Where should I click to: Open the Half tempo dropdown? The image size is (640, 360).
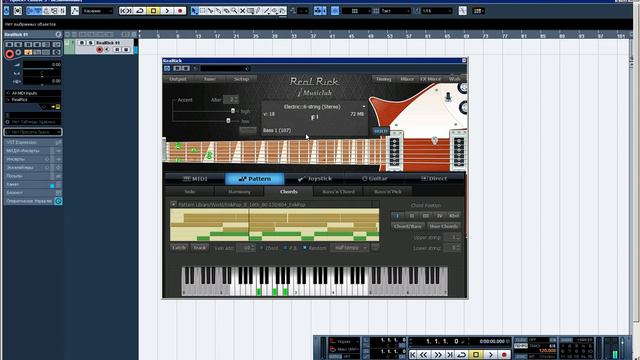pos(349,248)
